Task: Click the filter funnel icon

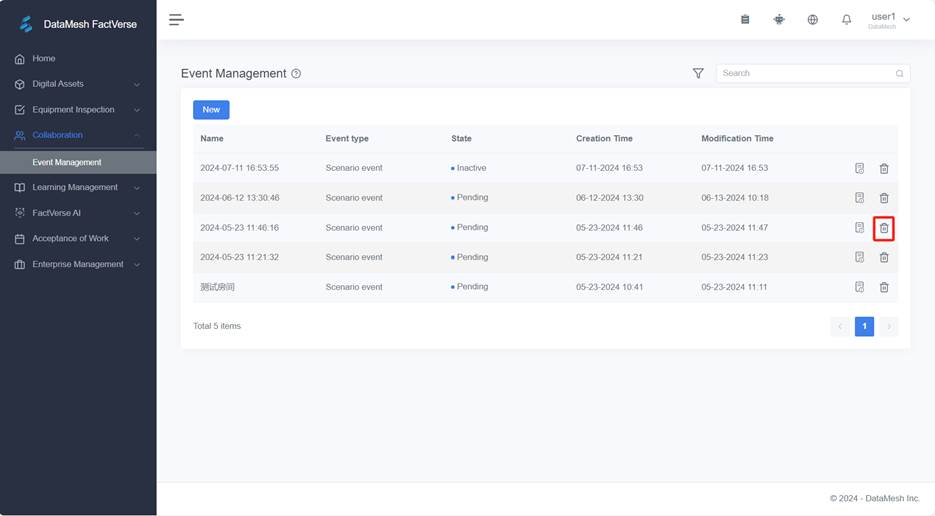Action: click(698, 73)
